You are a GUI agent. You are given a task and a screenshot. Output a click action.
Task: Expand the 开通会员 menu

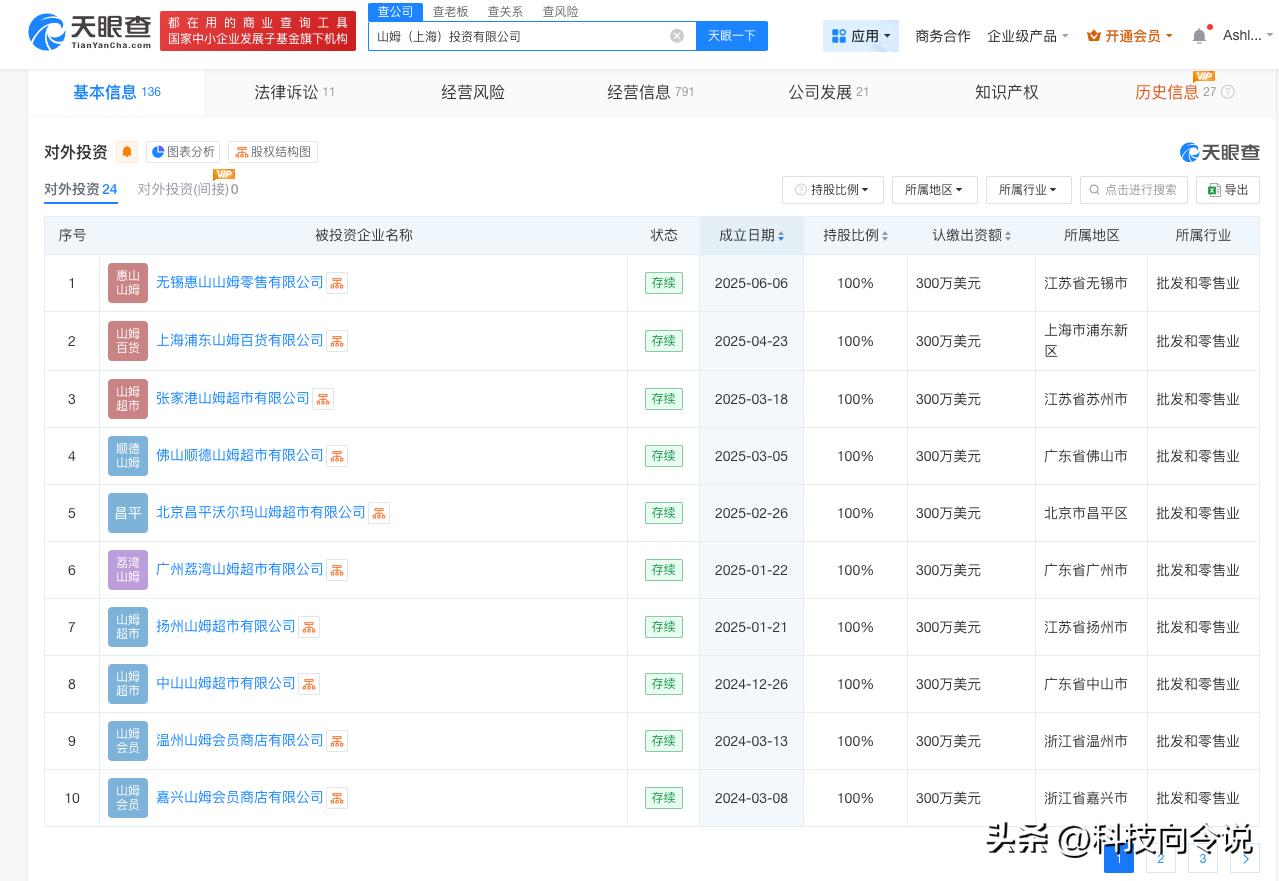[x=1129, y=36]
